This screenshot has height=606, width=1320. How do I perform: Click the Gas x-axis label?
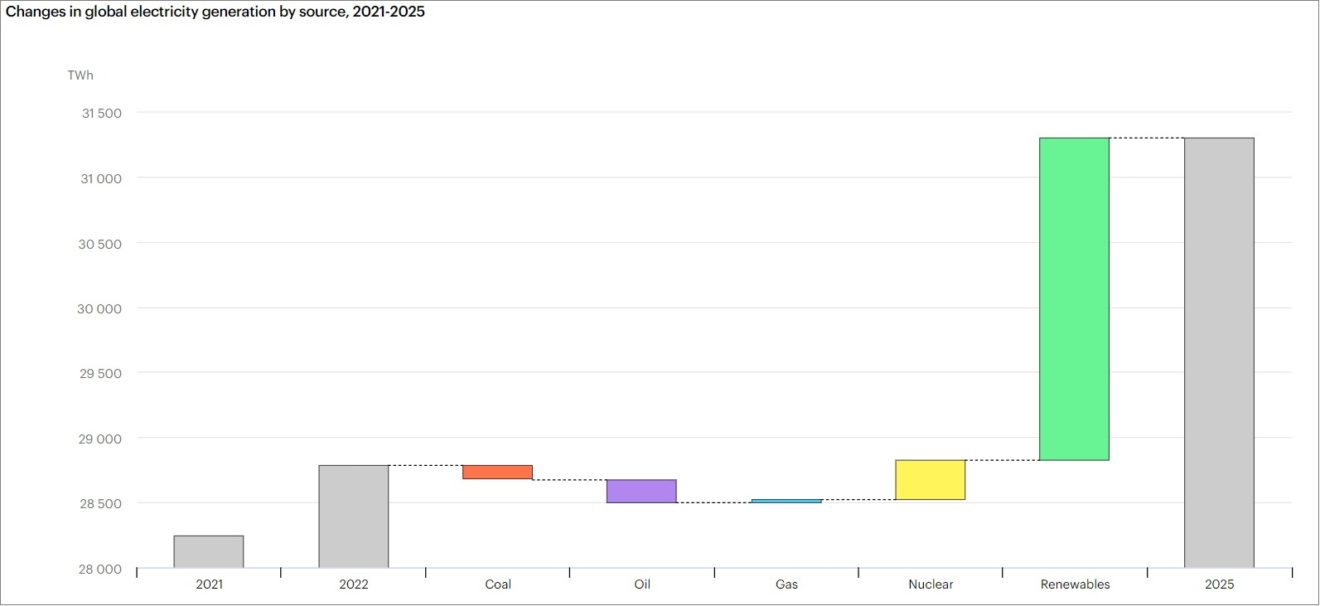786,584
